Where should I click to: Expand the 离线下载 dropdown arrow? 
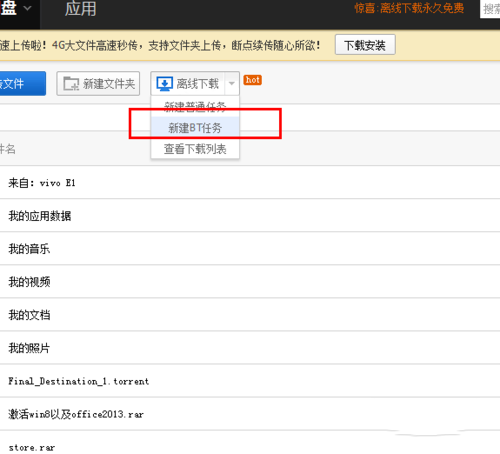point(232,83)
